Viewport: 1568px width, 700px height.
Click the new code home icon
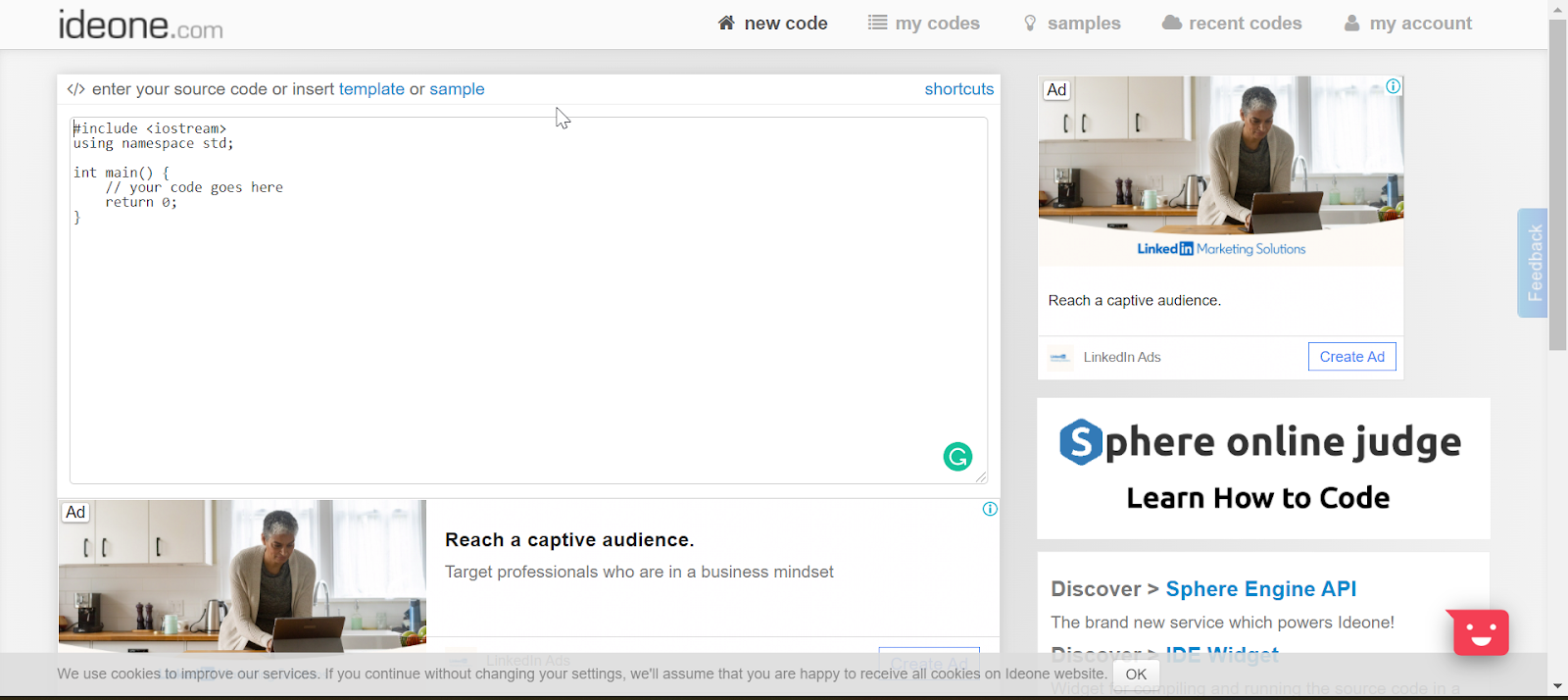click(x=726, y=23)
